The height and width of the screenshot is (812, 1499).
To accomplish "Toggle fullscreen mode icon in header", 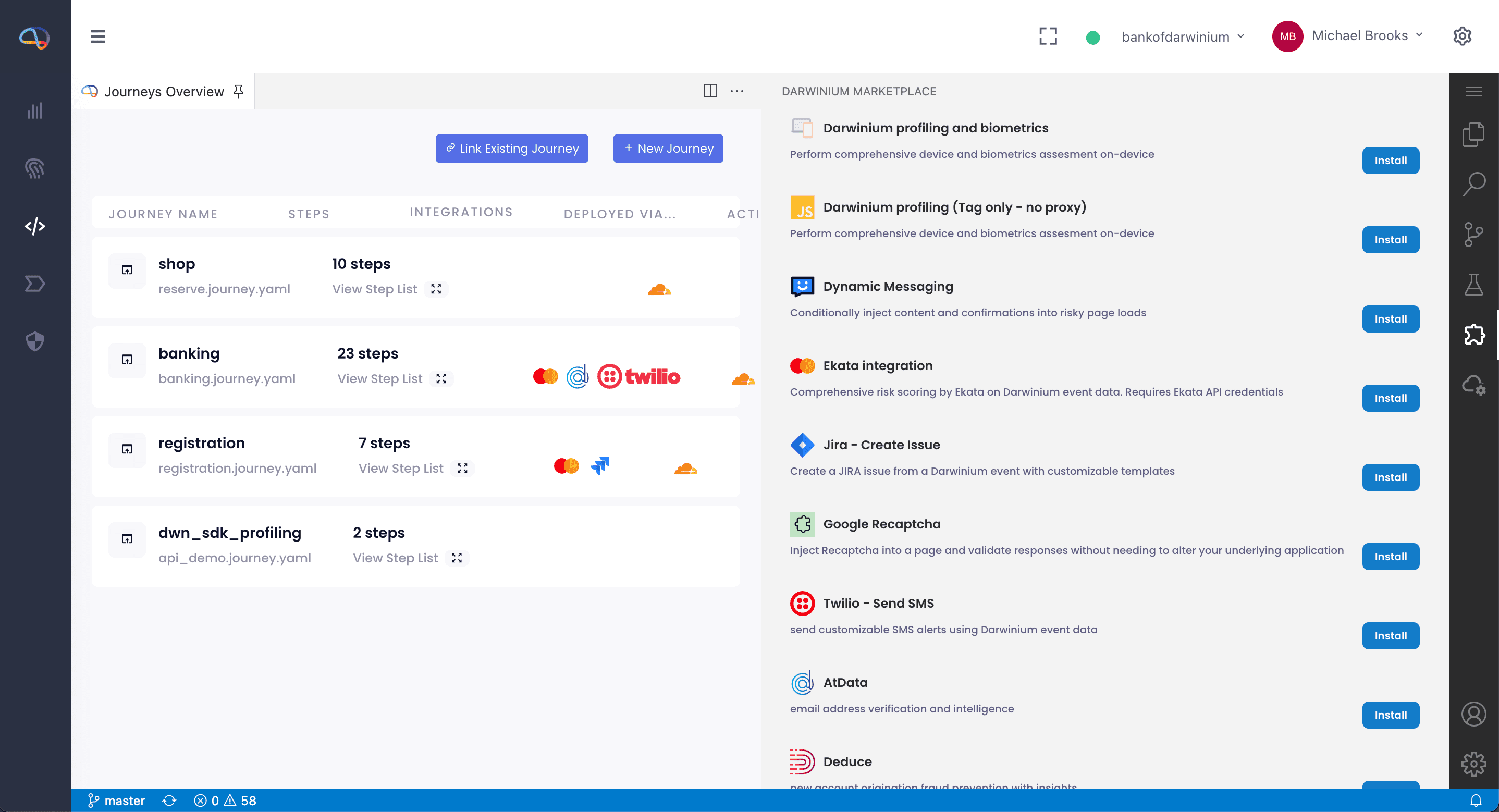I will (x=1048, y=36).
